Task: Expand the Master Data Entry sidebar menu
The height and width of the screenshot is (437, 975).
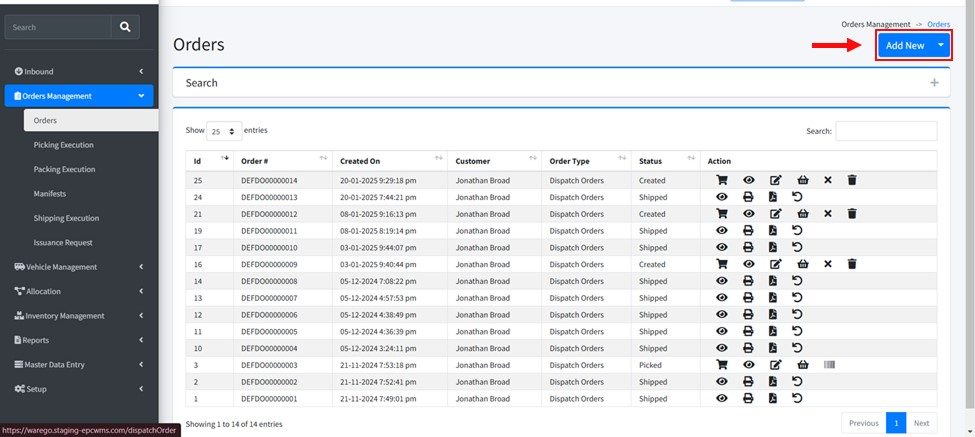Action: pyautogui.click(x=79, y=364)
